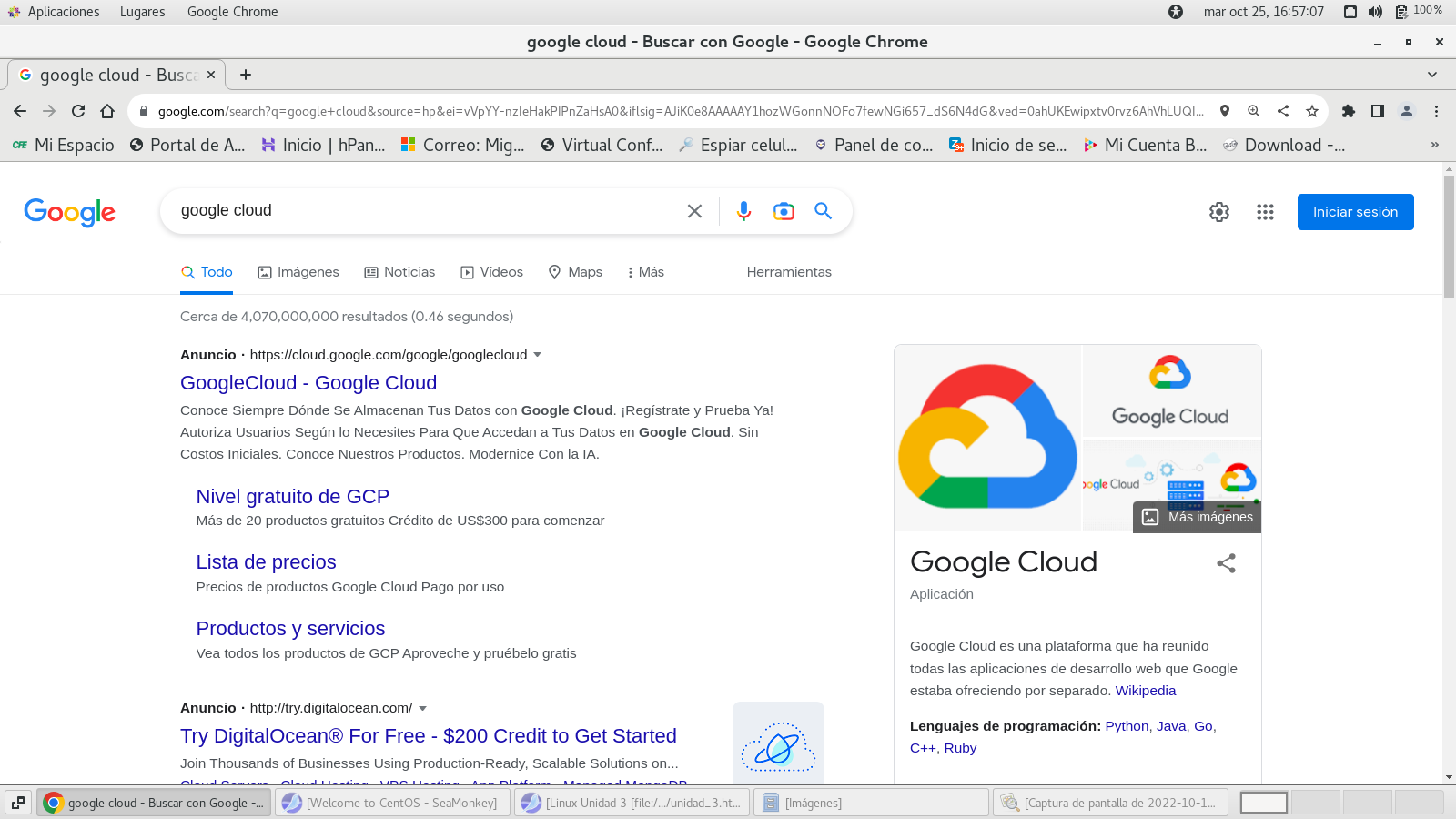Expand the digitalocean ad options arrow
The height and width of the screenshot is (819, 1456).
click(x=422, y=708)
